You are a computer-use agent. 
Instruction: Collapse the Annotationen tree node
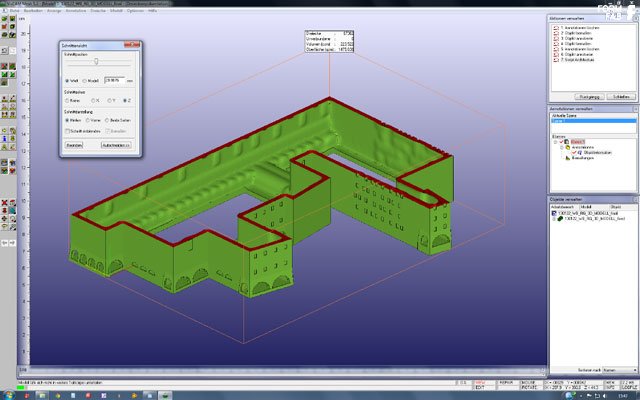tap(562, 147)
